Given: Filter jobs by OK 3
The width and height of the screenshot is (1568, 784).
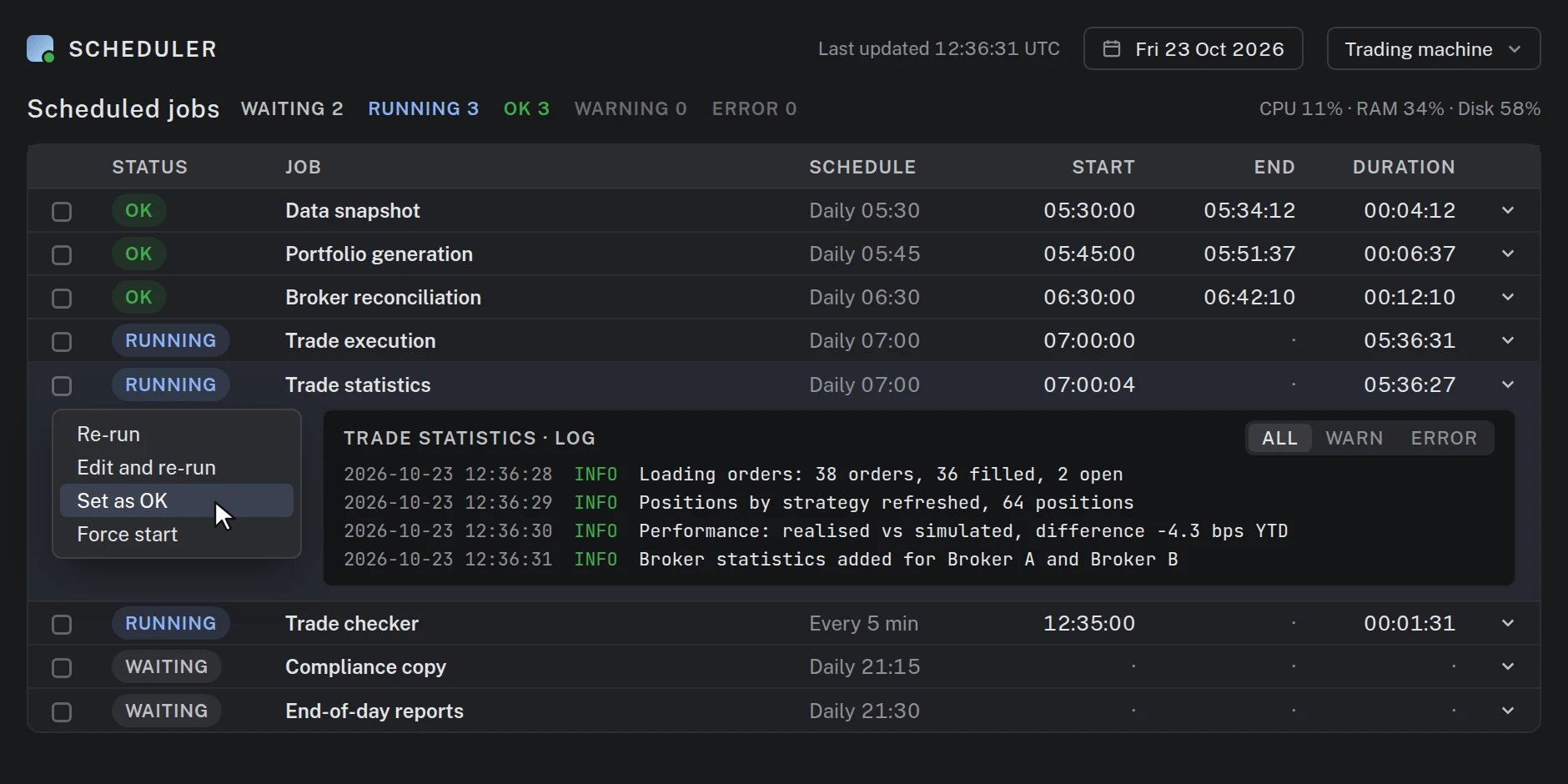Looking at the screenshot, I should [526, 109].
